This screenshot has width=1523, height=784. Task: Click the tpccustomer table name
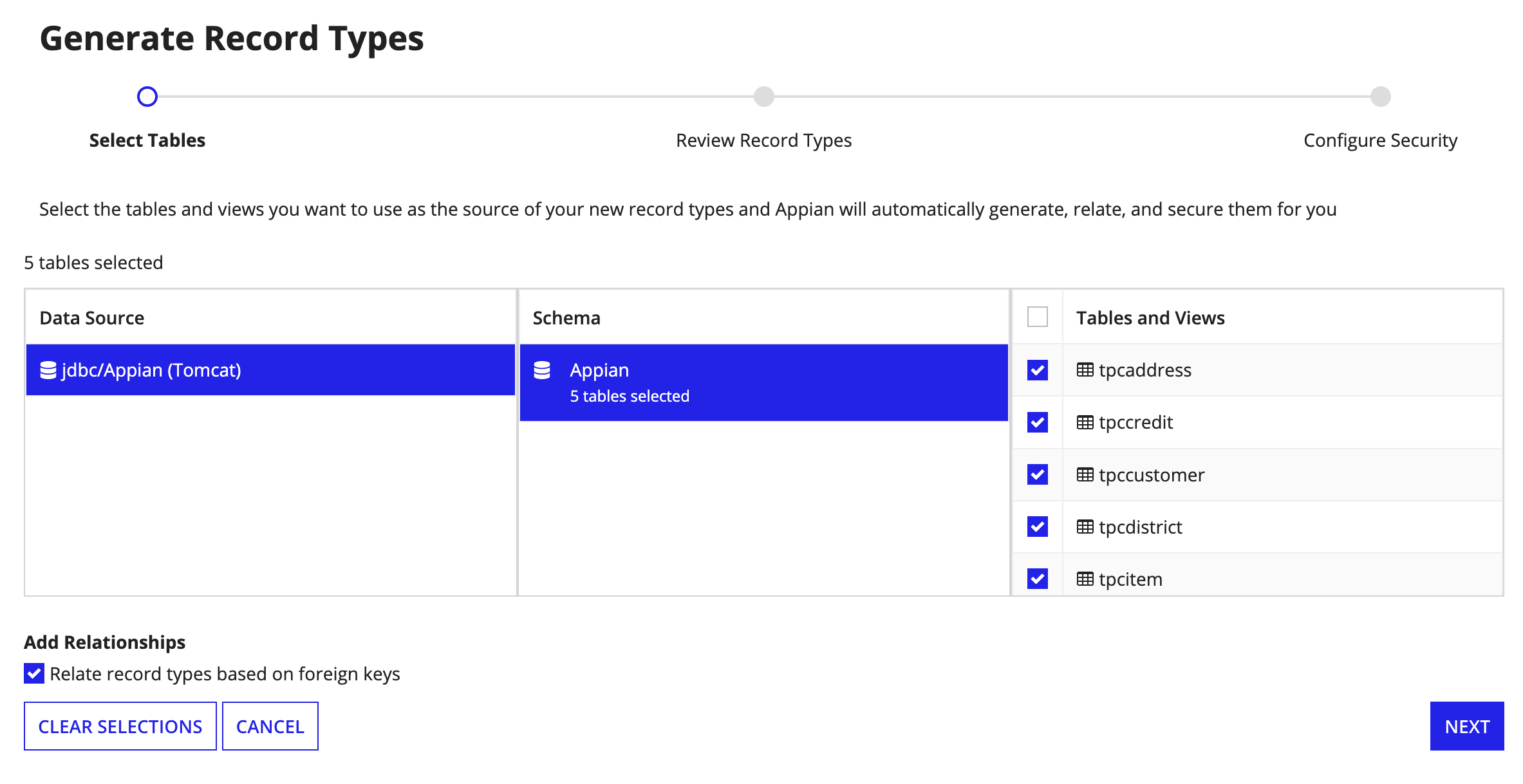click(x=1152, y=474)
